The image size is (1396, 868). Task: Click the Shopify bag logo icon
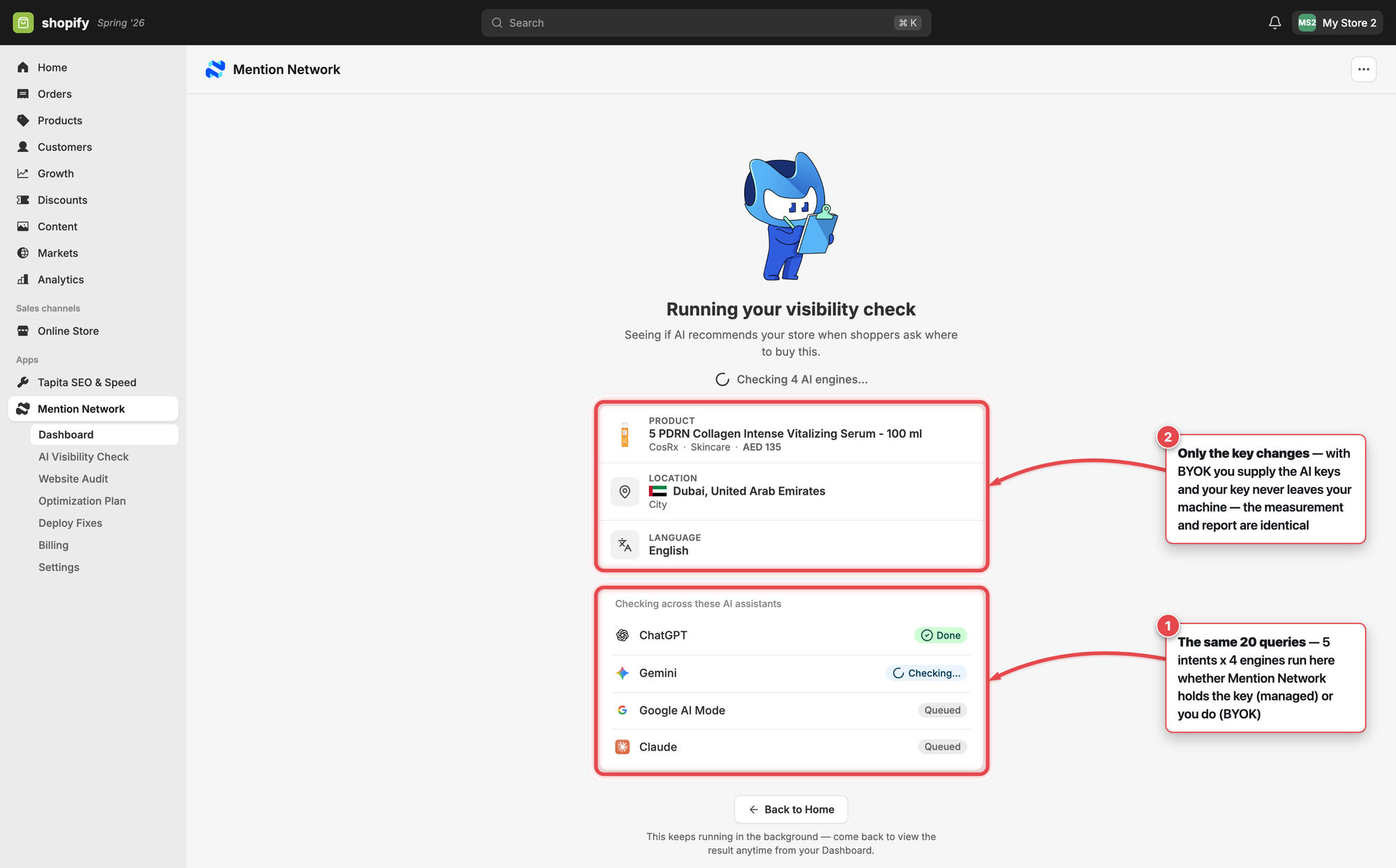click(23, 23)
